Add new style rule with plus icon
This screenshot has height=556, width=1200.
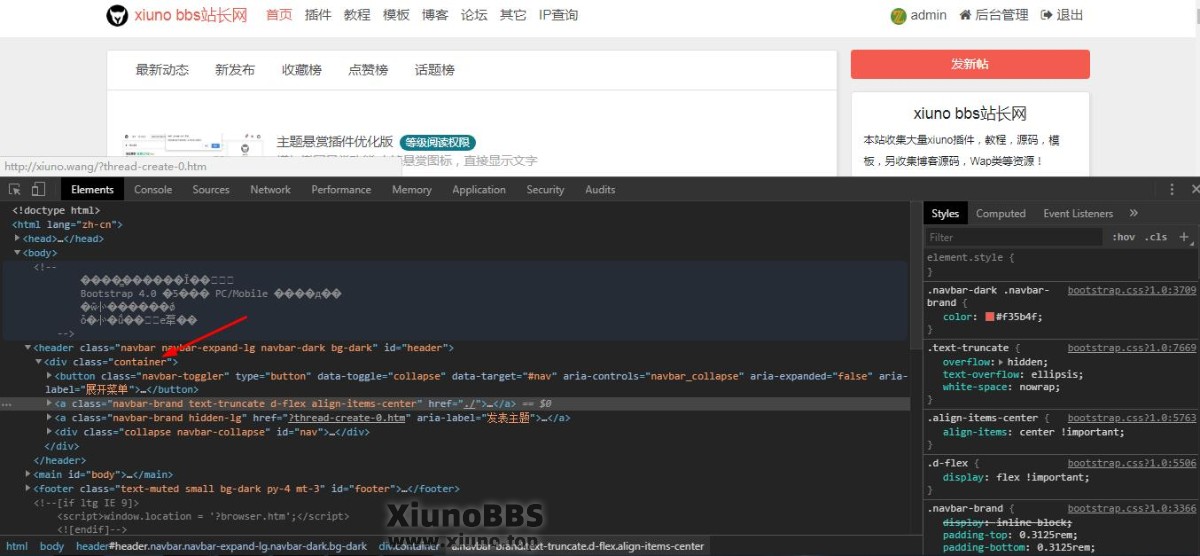[x=1184, y=237]
